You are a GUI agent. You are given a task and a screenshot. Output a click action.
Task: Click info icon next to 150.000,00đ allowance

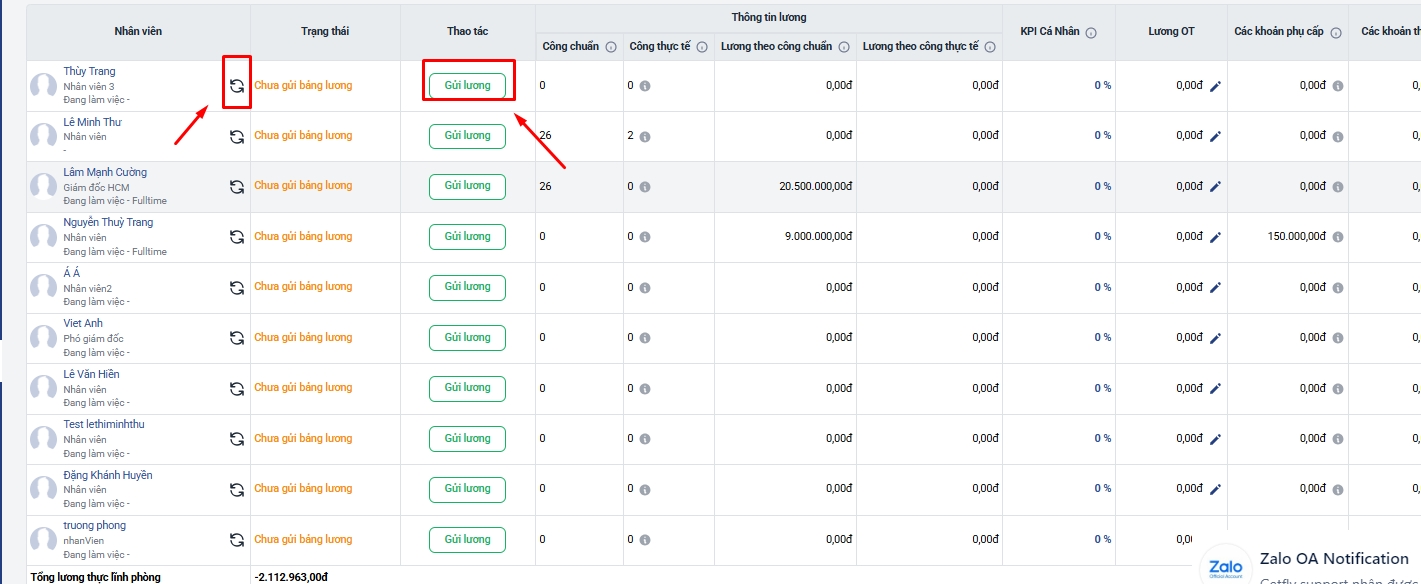click(x=1337, y=237)
